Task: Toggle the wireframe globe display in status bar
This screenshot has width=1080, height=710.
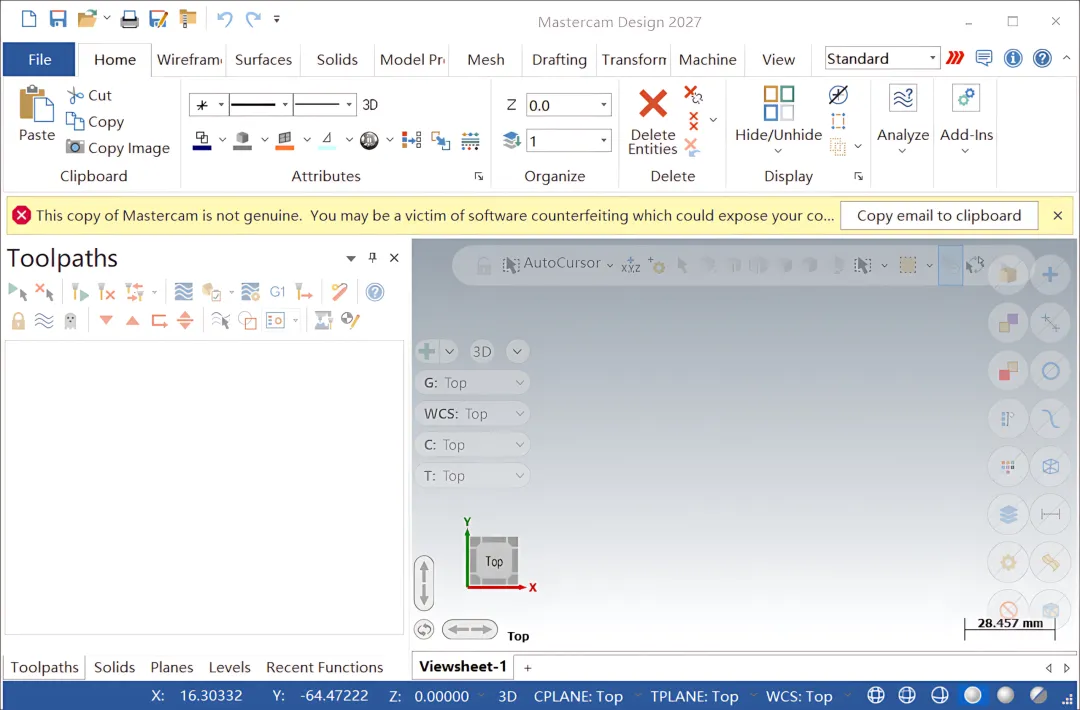Action: 876,696
